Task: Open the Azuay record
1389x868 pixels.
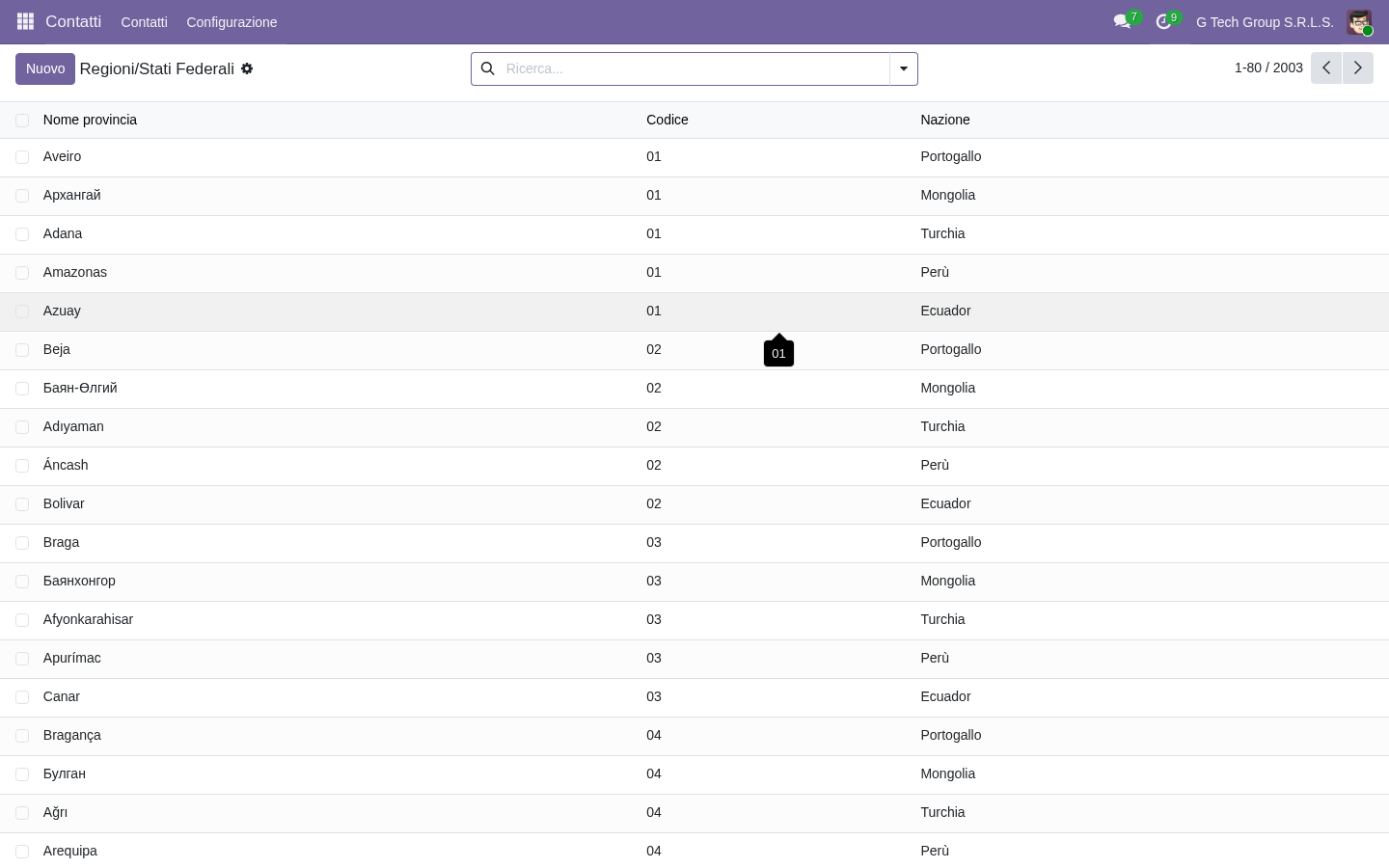Action: (x=62, y=311)
